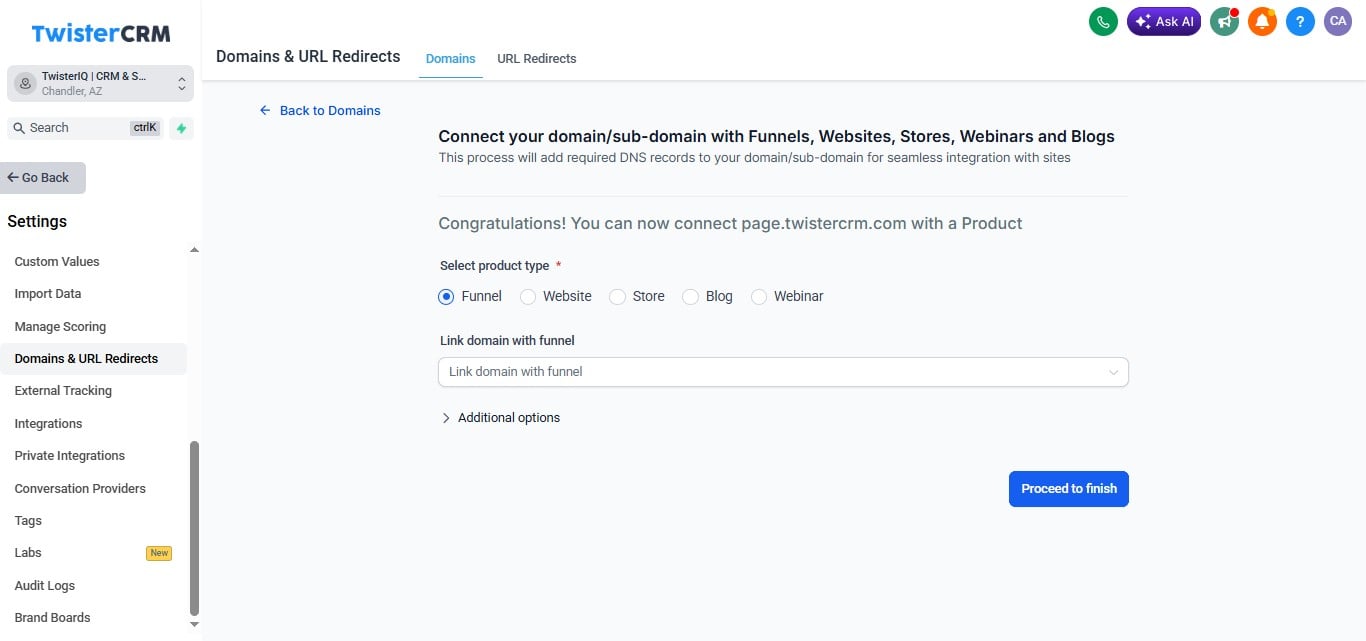Click the sidebar scroll down arrow

[x=194, y=624]
